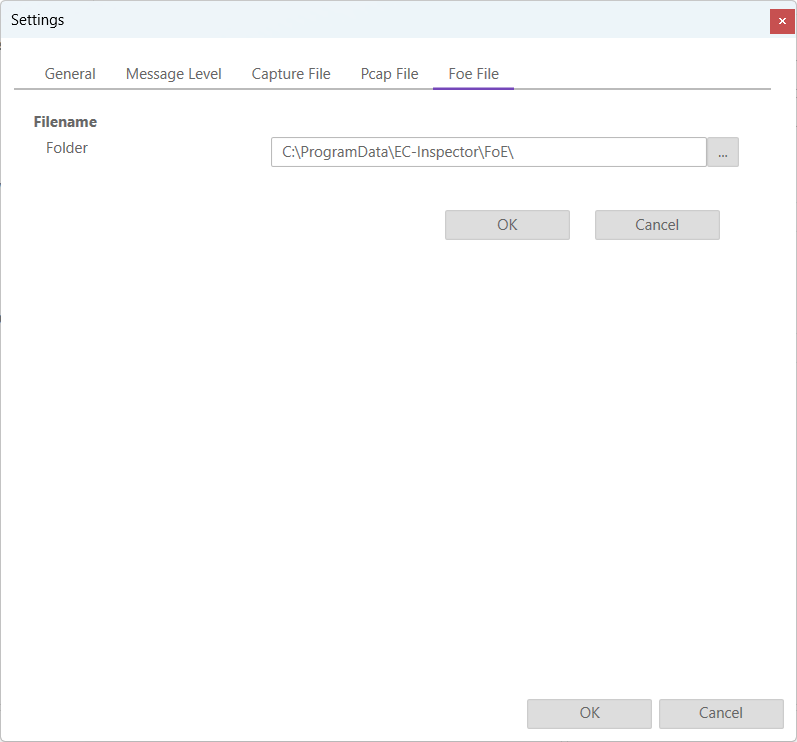Click blank space right of Foe File tab
Viewport: 797px width, 742px height.
pos(640,74)
